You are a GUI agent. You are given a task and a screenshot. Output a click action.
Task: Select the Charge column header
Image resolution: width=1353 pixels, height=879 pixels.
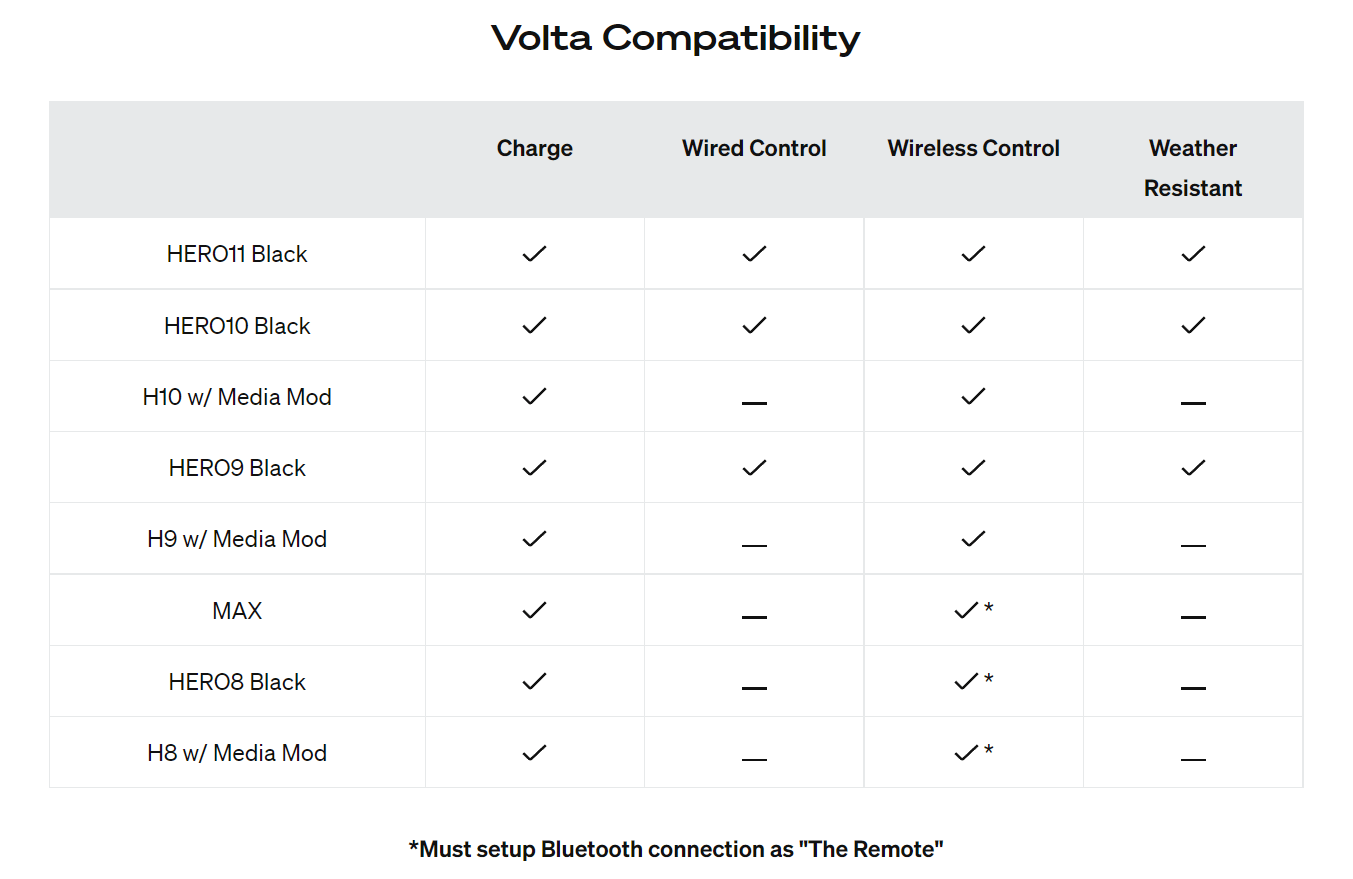click(535, 148)
